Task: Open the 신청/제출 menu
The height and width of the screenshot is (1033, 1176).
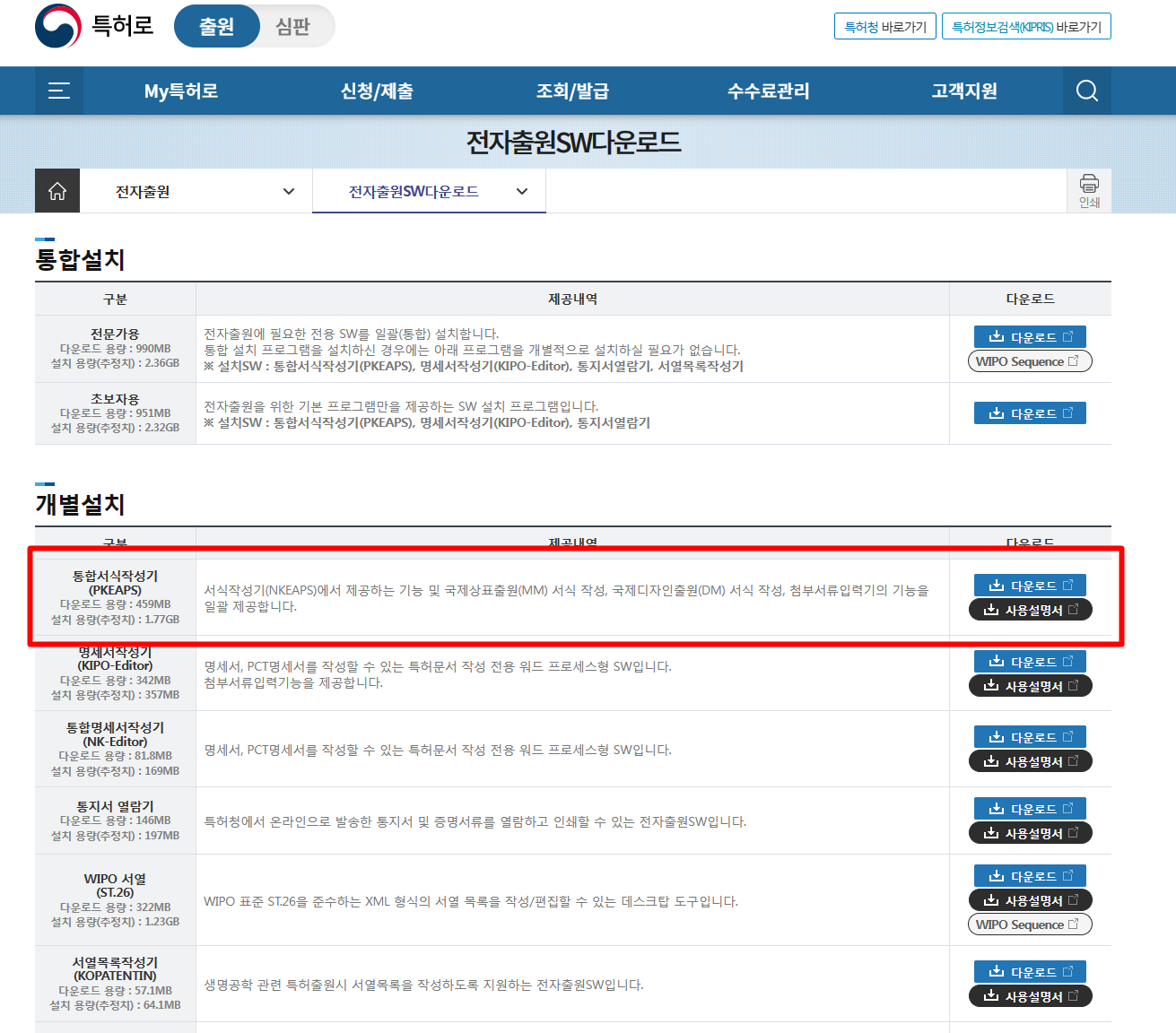Action: (x=377, y=91)
